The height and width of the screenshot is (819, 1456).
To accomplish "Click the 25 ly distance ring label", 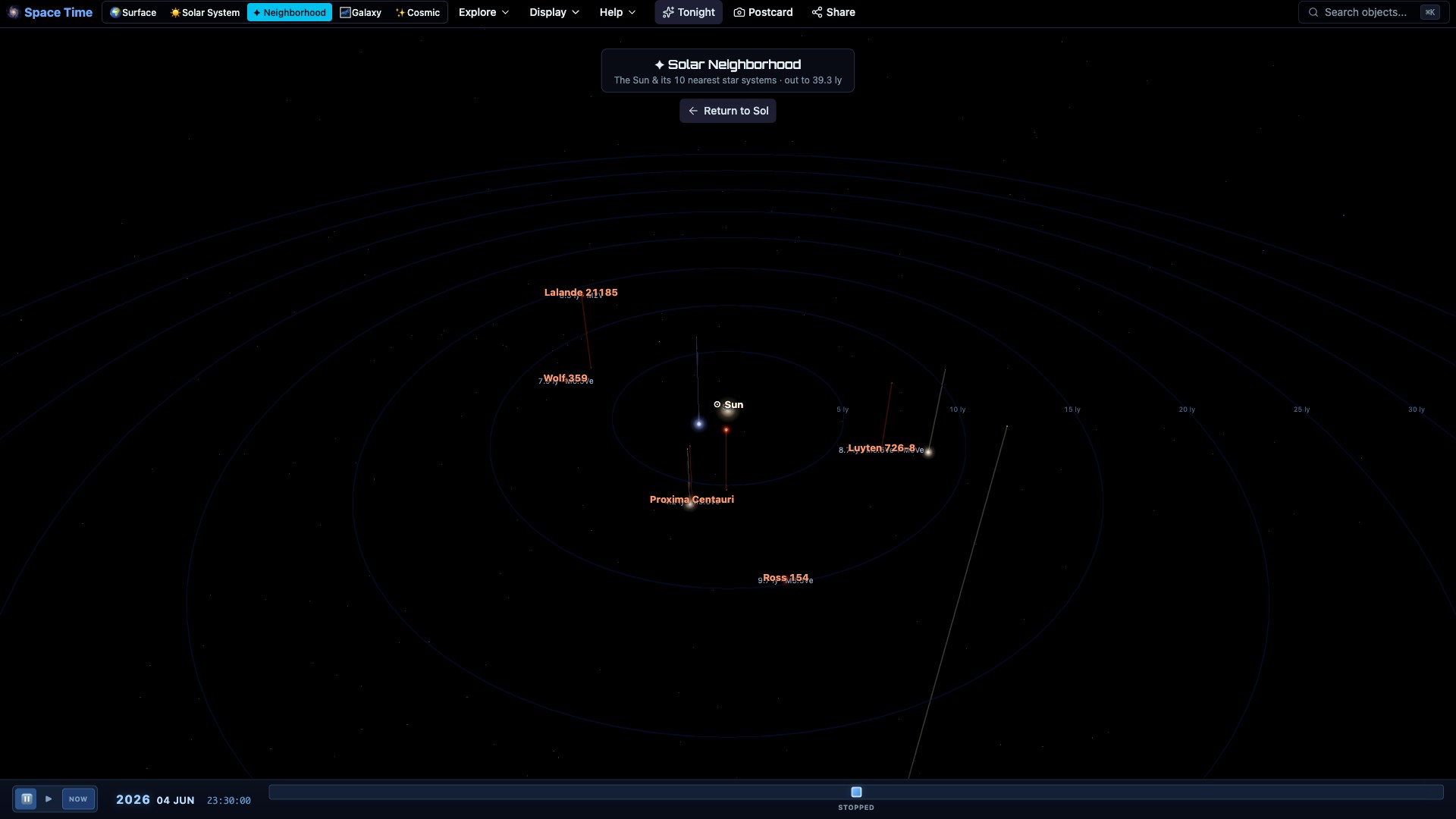I will point(1301,409).
